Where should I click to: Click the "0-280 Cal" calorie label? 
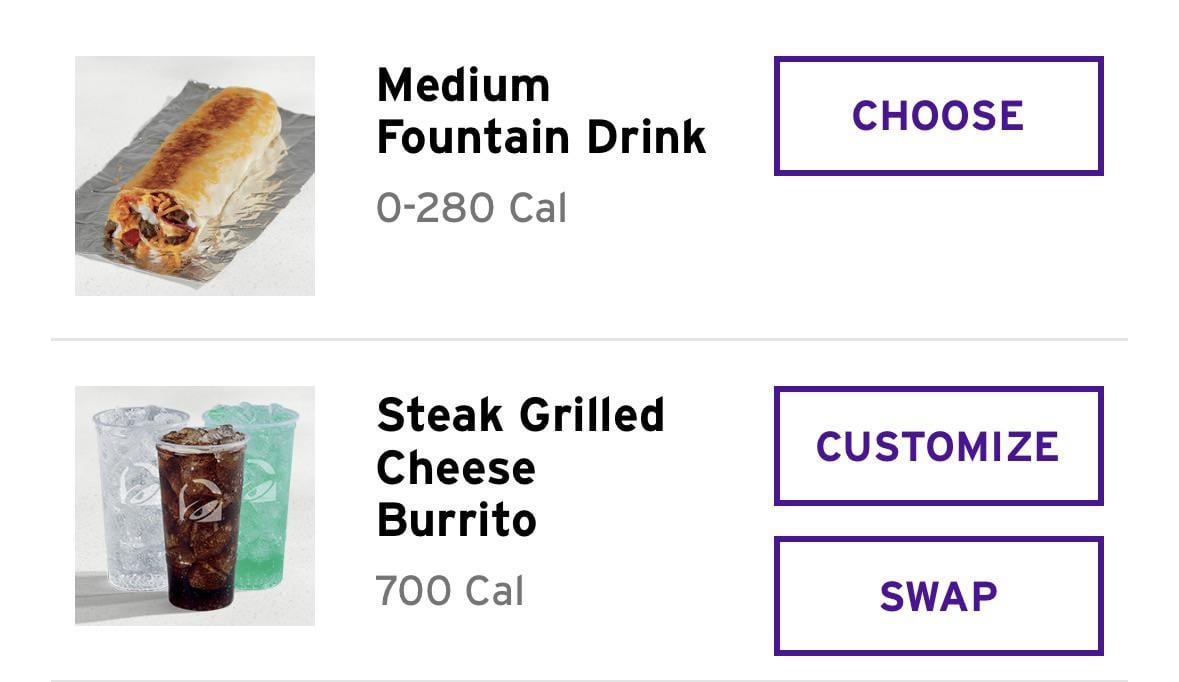click(471, 208)
